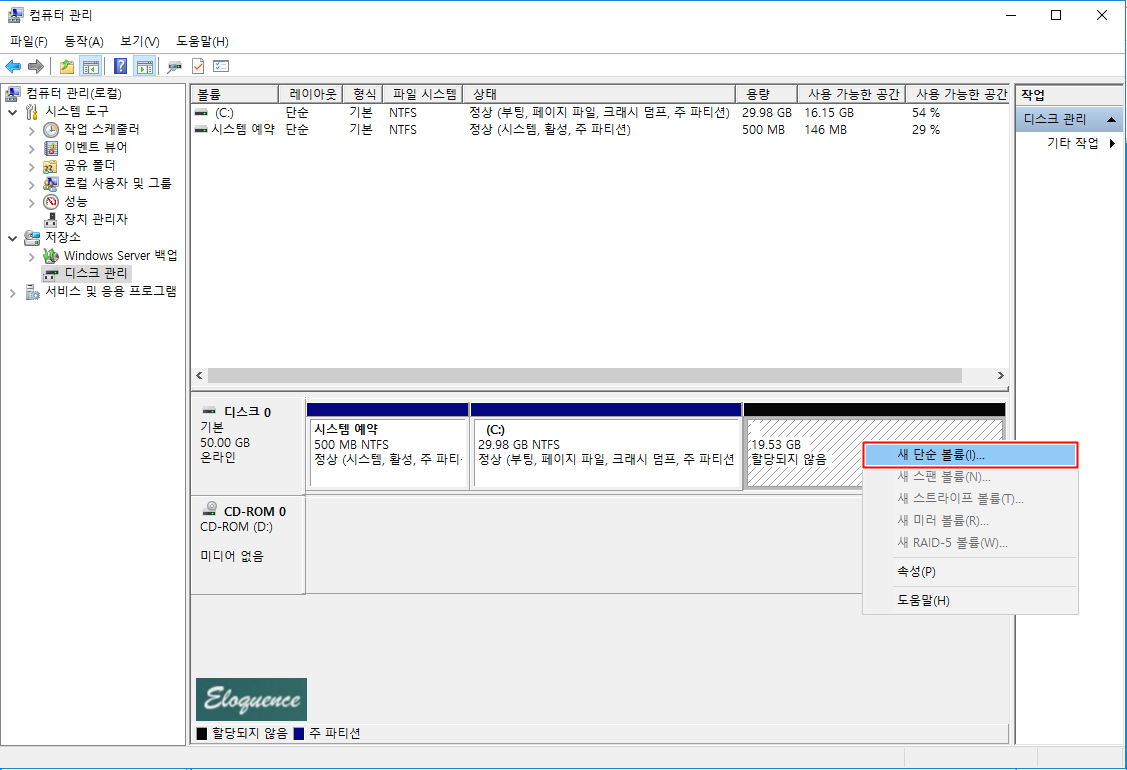Select the 디스크 관리 icon in the tree
Viewport: 1127px width, 770px height.
click(51, 274)
